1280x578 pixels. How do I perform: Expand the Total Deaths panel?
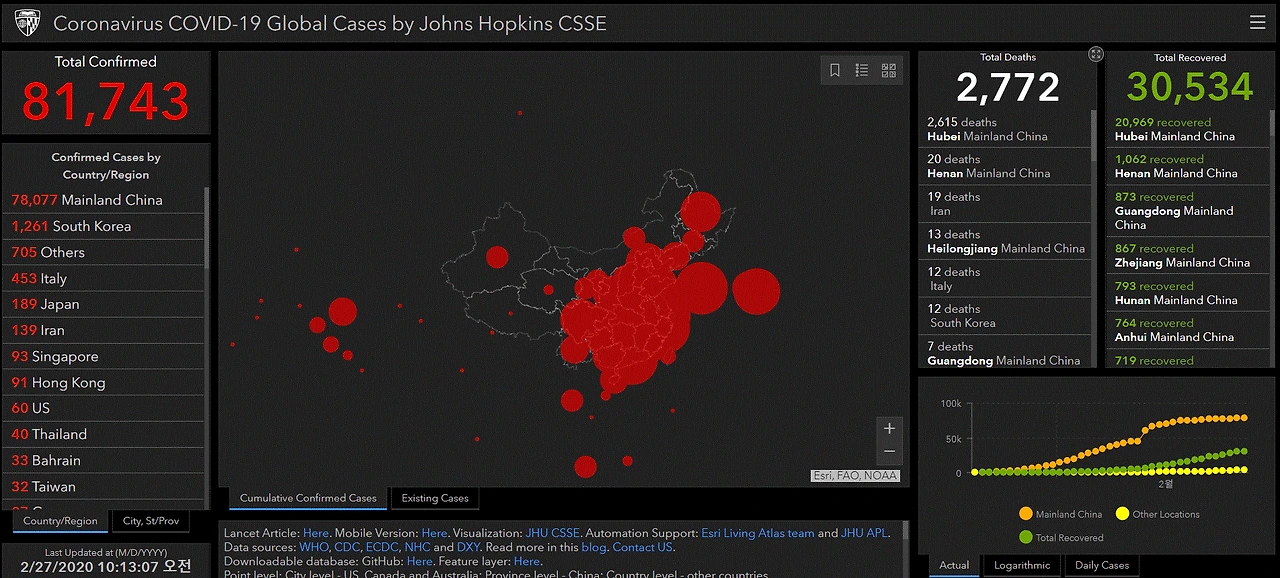[x=1096, y=54]
